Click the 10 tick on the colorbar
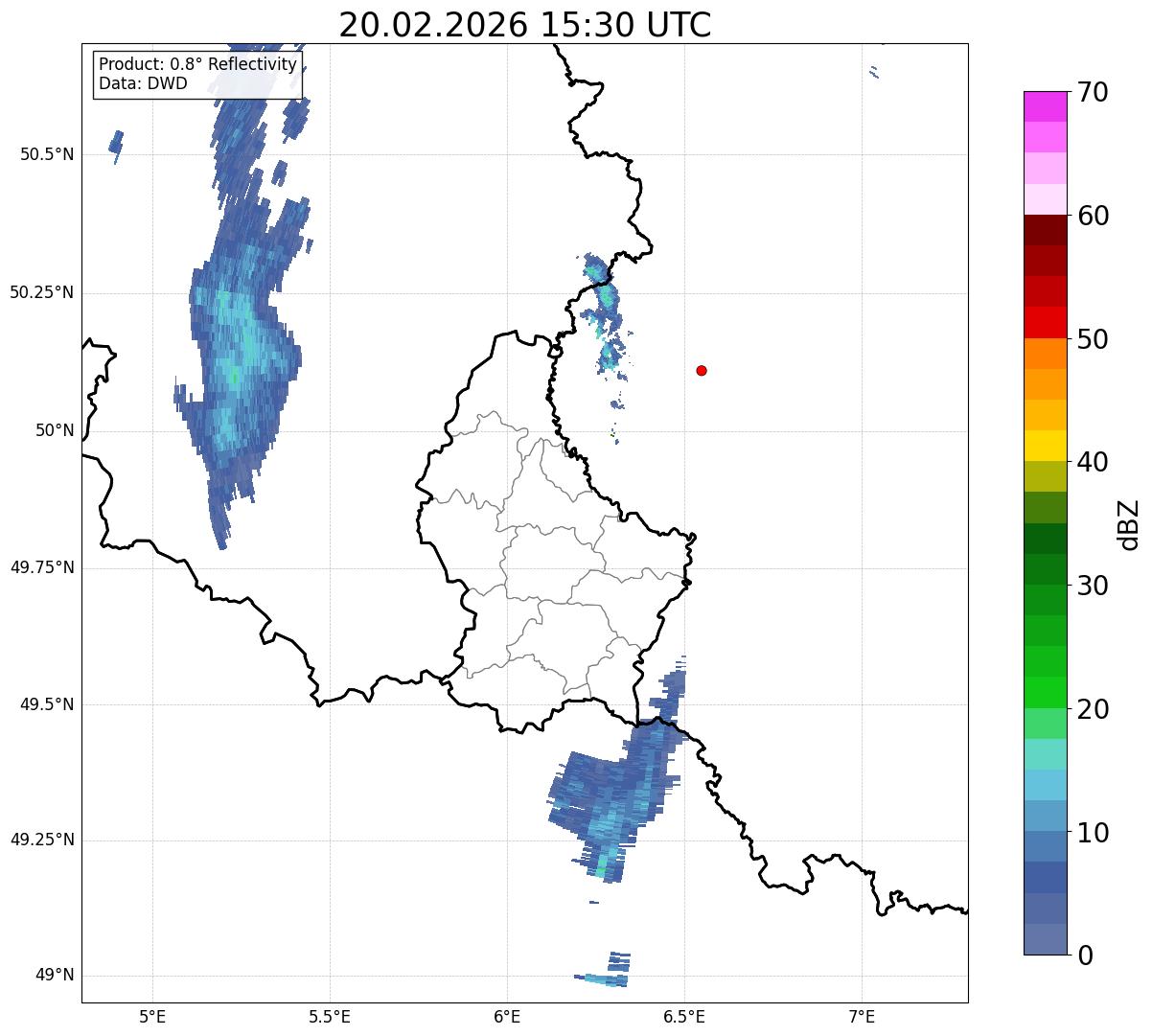Viewport: 1152px width, 1036px height. click(1093, 833)
